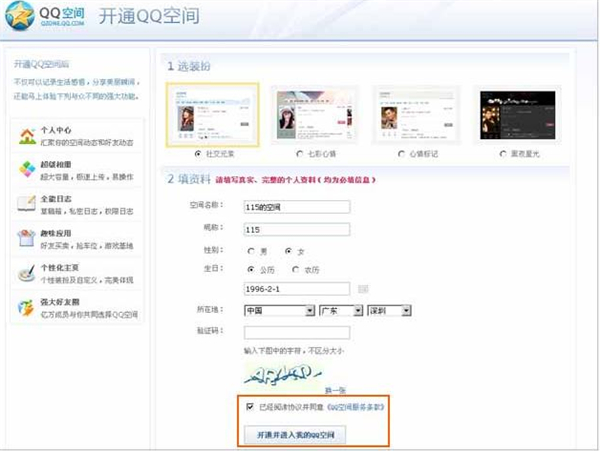Select the 心情标记 radio button
This screenshot has width=600, height=451.
tap(401, 154)
